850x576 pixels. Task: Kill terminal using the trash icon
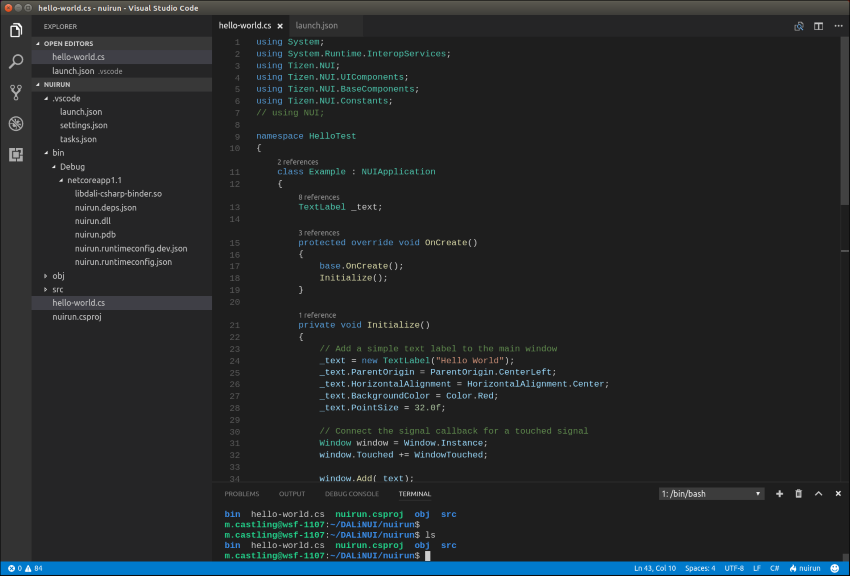click(x=798, y=494)
